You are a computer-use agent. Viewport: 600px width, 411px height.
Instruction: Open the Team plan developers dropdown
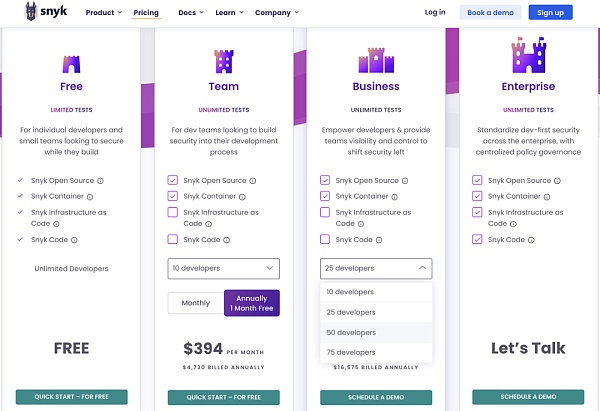223,269
